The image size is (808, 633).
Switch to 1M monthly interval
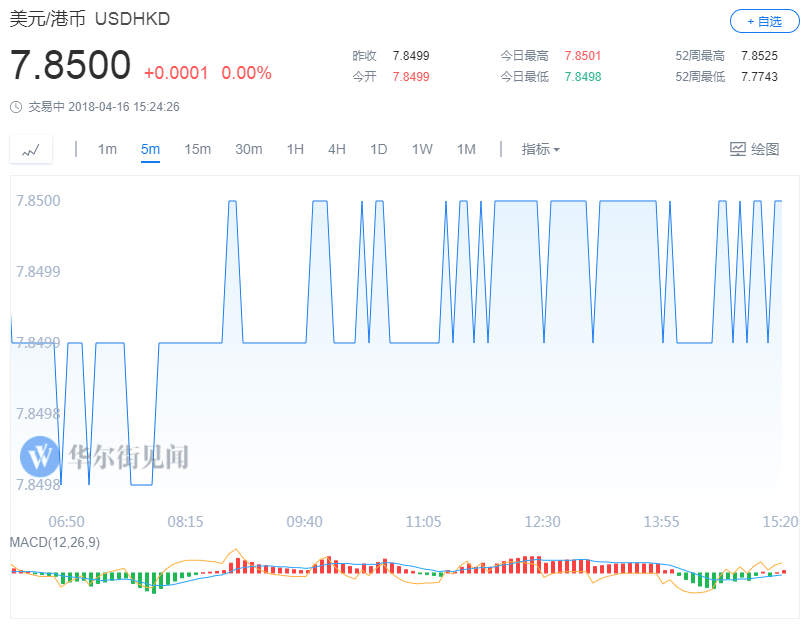coord(466,149)
